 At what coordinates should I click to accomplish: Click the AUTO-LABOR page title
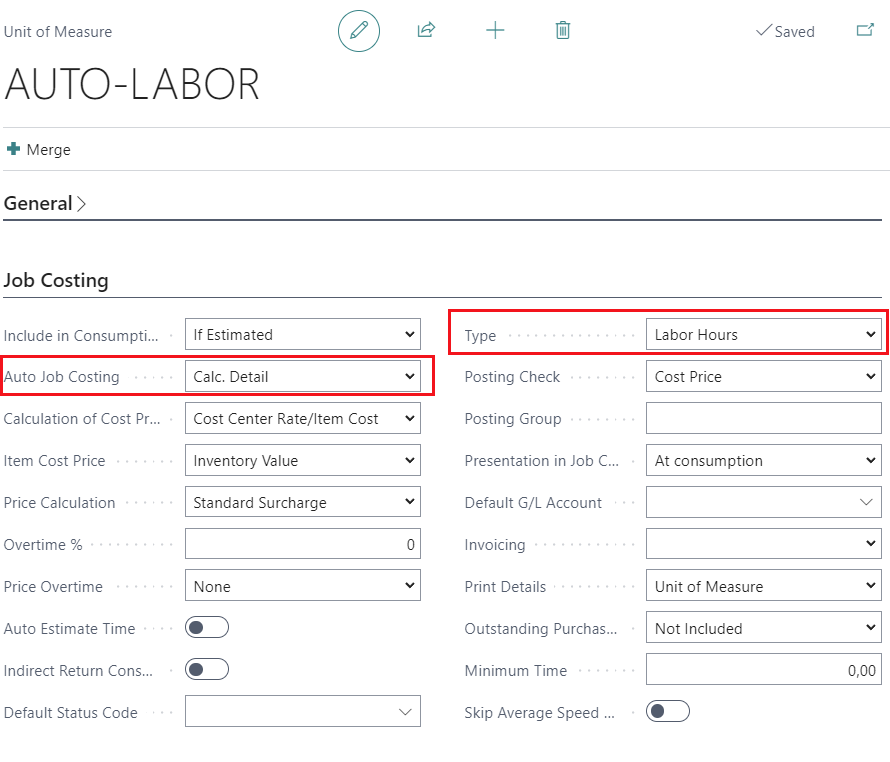[x=132, y=84]
